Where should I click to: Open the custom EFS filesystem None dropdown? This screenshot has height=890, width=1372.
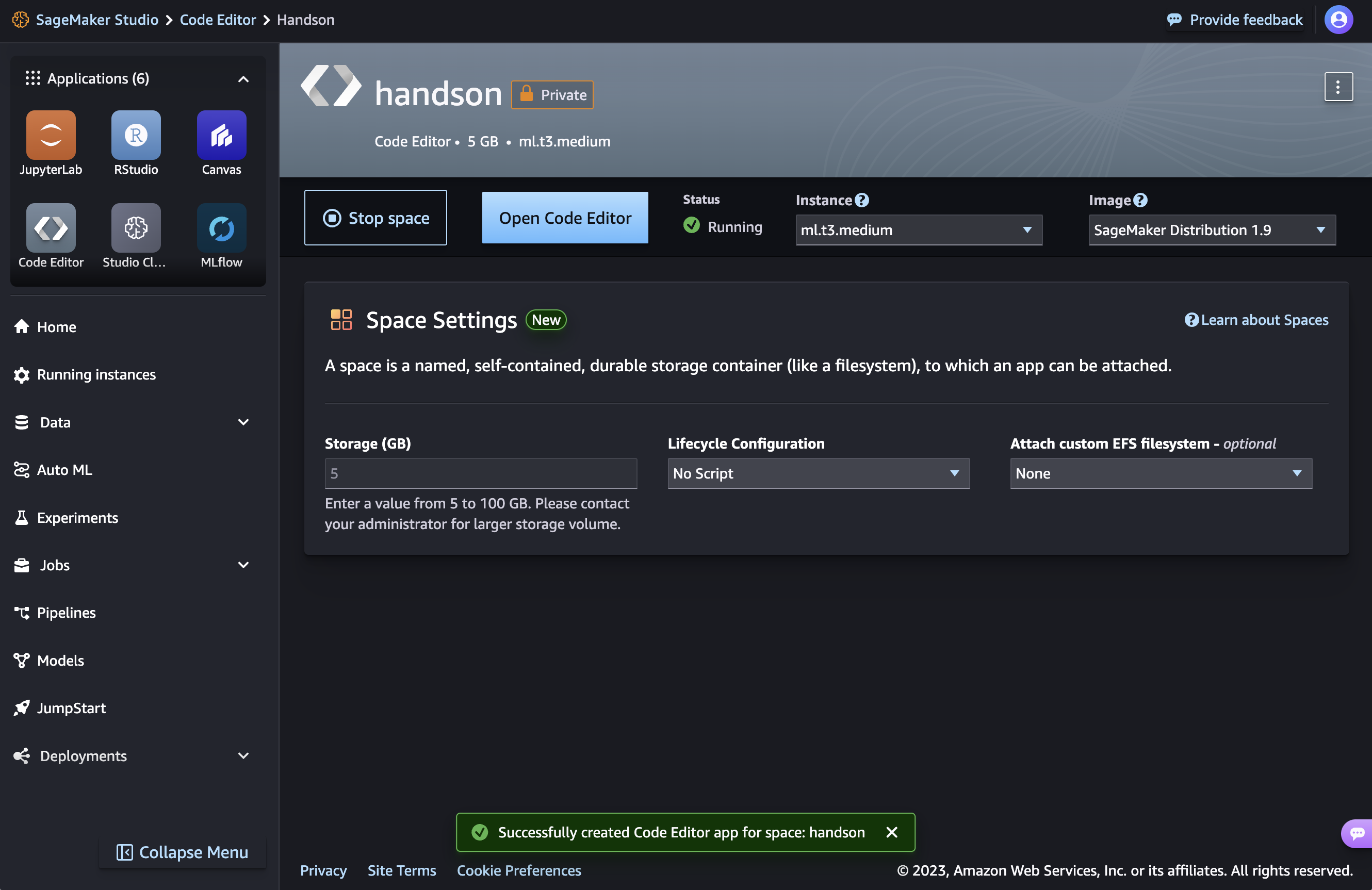click(x=1161, y=473)
